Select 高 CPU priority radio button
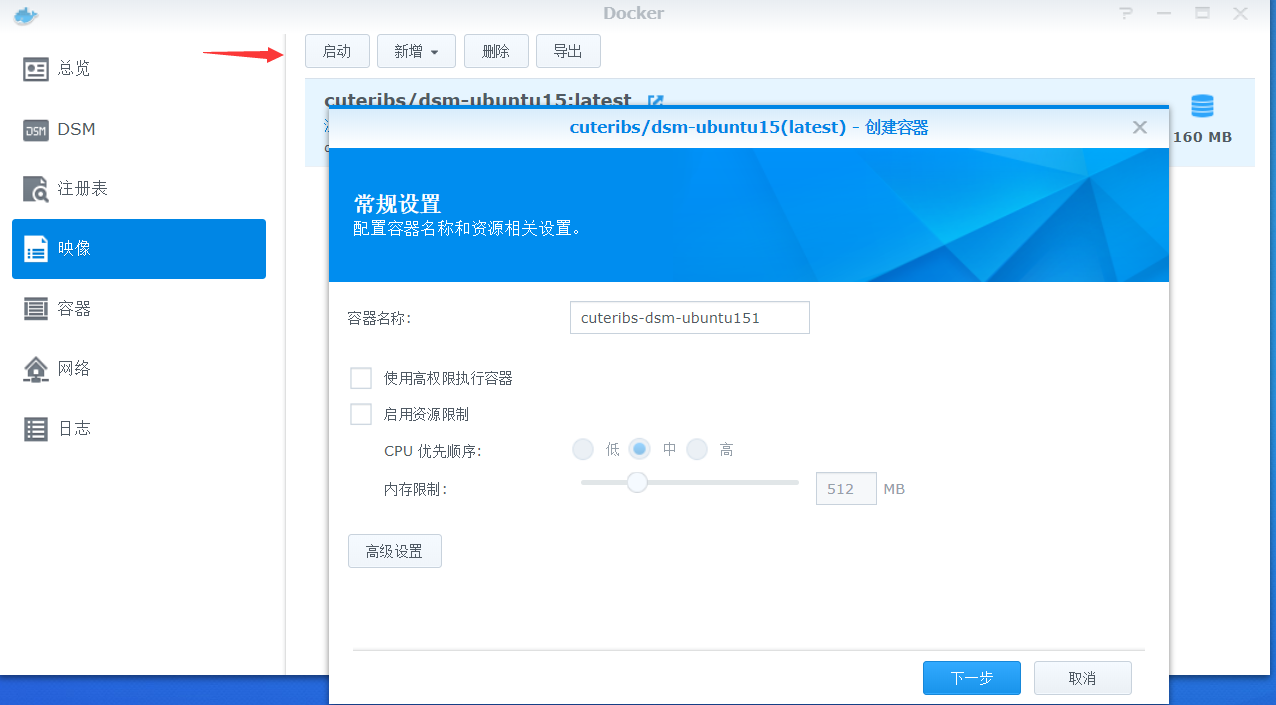This screenshot has height=705, width=1276. (x=697, y=450)
